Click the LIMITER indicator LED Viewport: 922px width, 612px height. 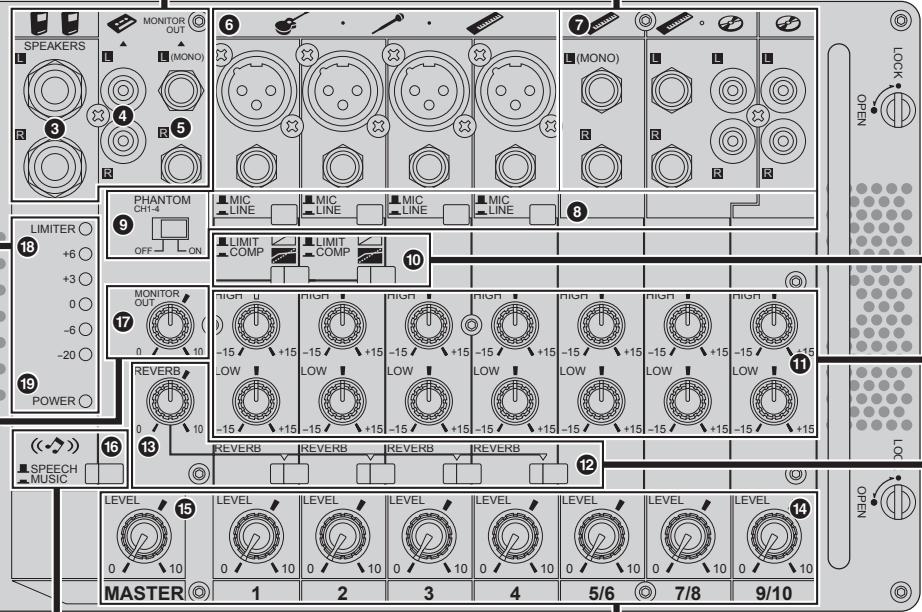(x=86, y=229)
